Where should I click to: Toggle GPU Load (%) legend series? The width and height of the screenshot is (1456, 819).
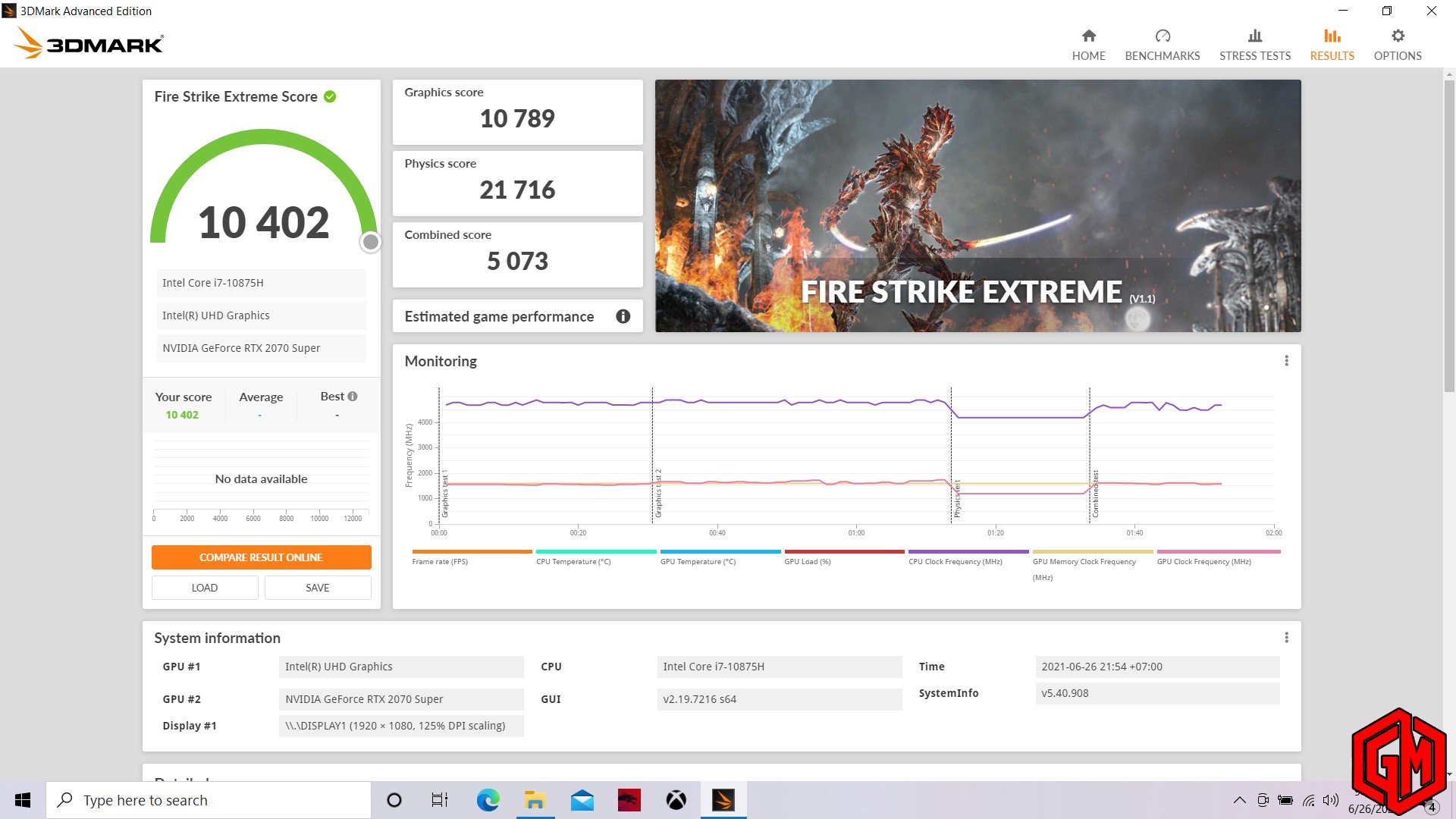[x=843, y=557]
